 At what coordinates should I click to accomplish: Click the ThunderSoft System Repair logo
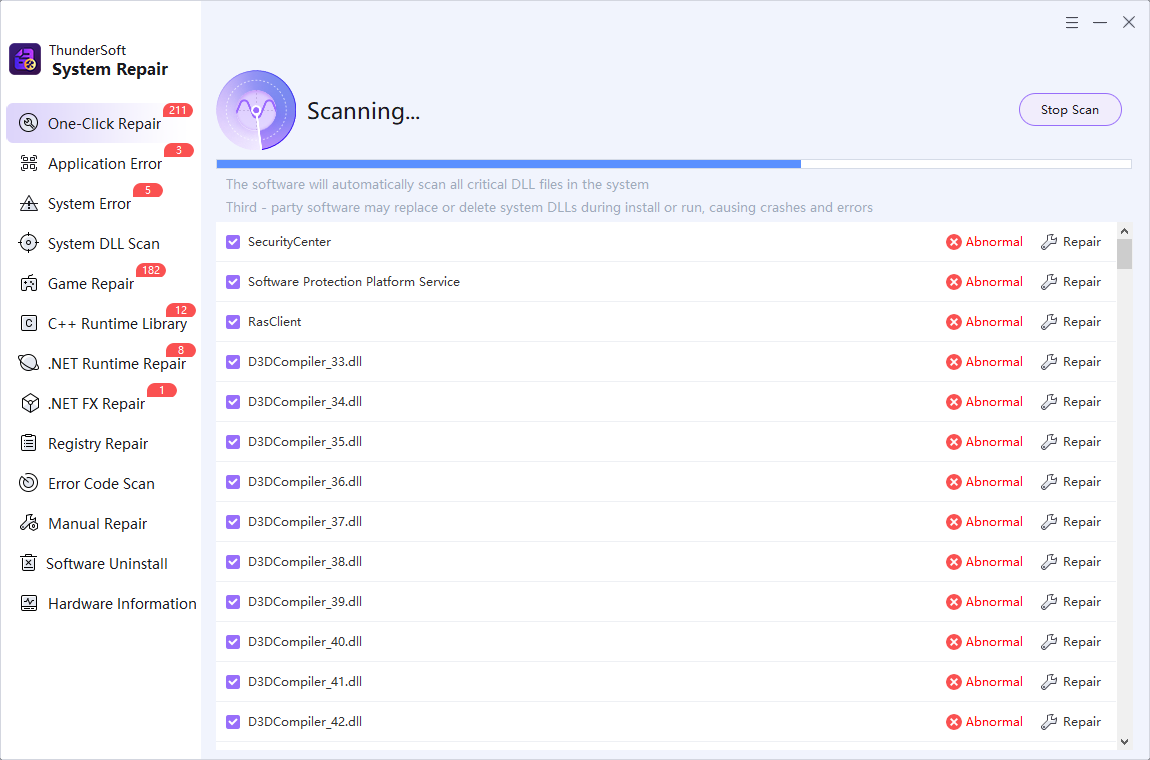click(x=25, y=60)
